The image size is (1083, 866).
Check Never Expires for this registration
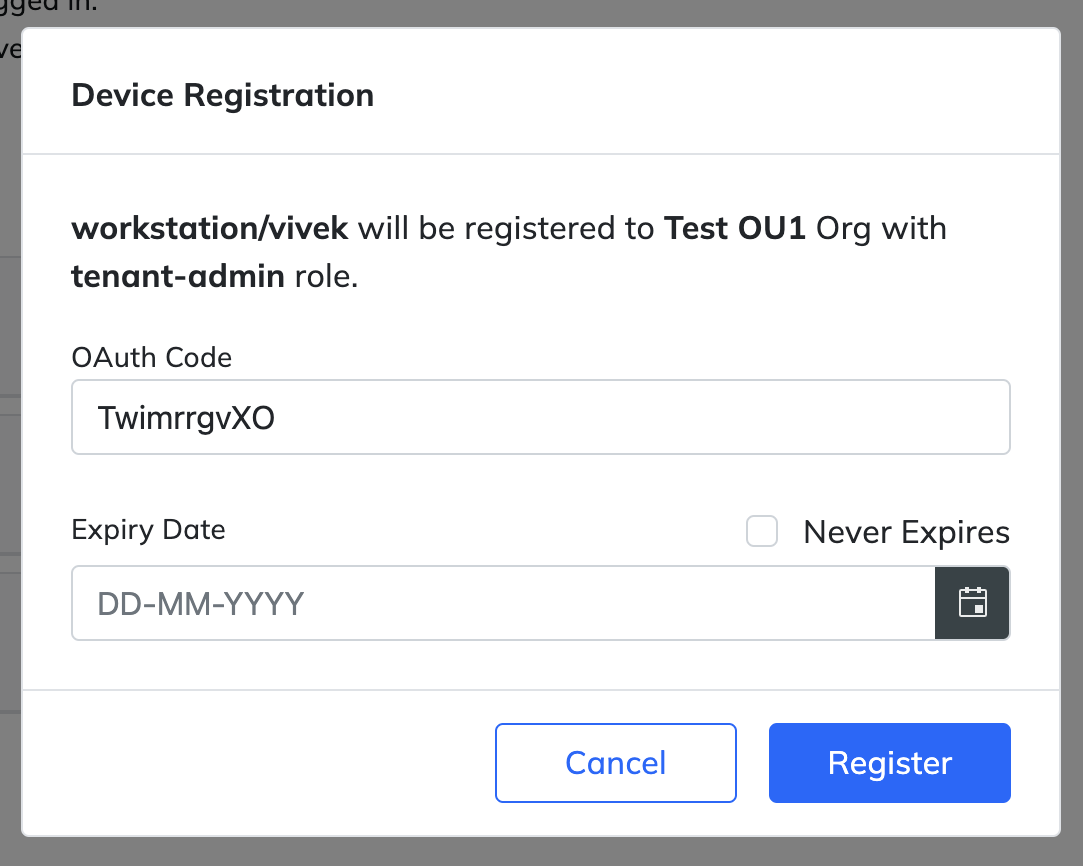coord(761,531)
